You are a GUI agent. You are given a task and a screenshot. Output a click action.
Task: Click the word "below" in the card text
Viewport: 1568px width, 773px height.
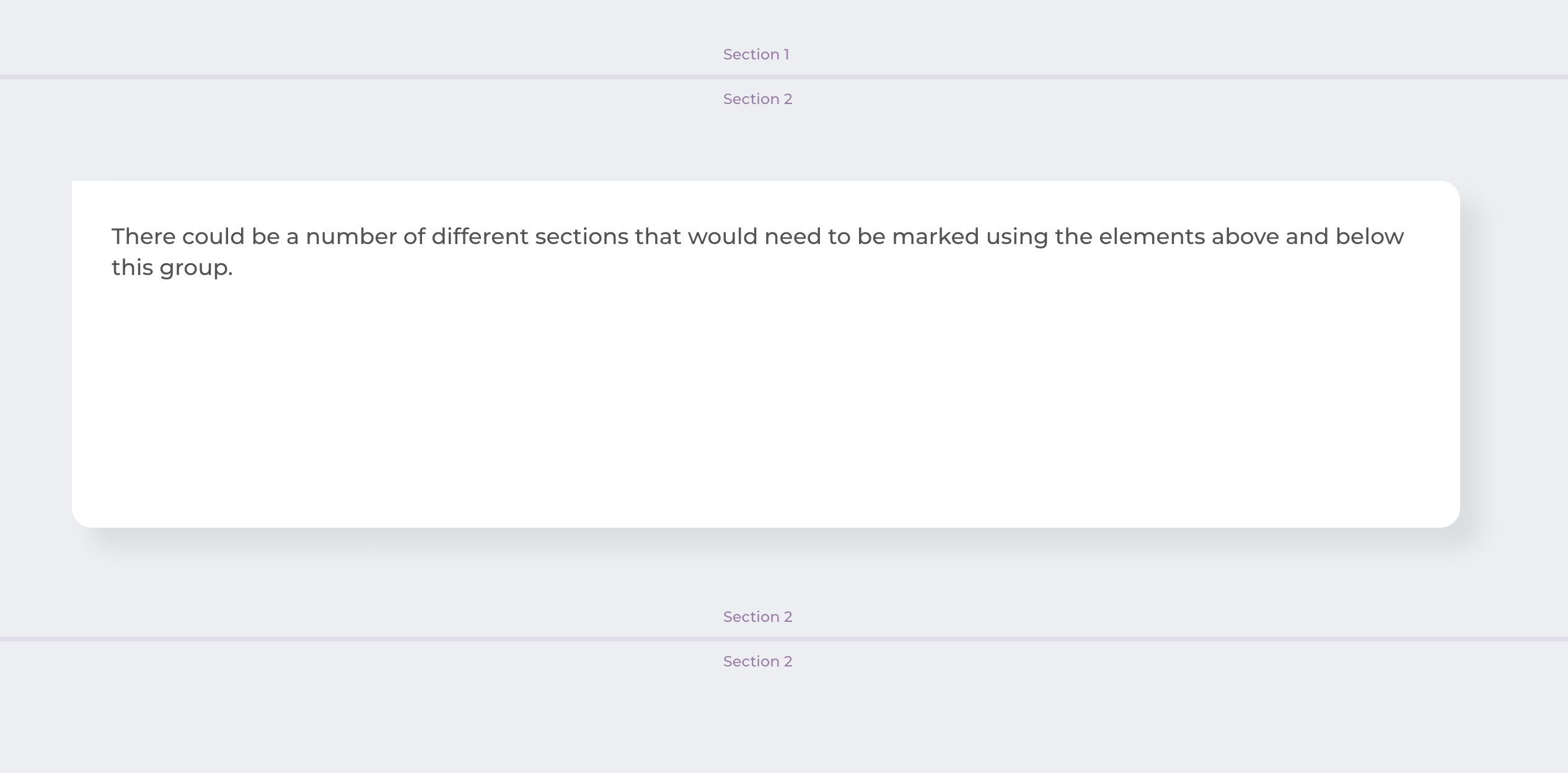click(x=1370, y=237)
